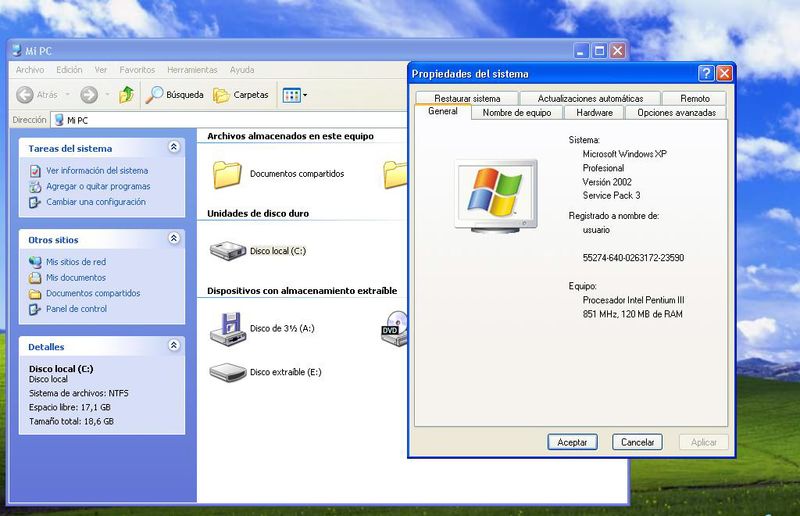The height and width of the screenshot is (516, 800).
Task: Maximize the Mi PC window
Action: point(599,51)
